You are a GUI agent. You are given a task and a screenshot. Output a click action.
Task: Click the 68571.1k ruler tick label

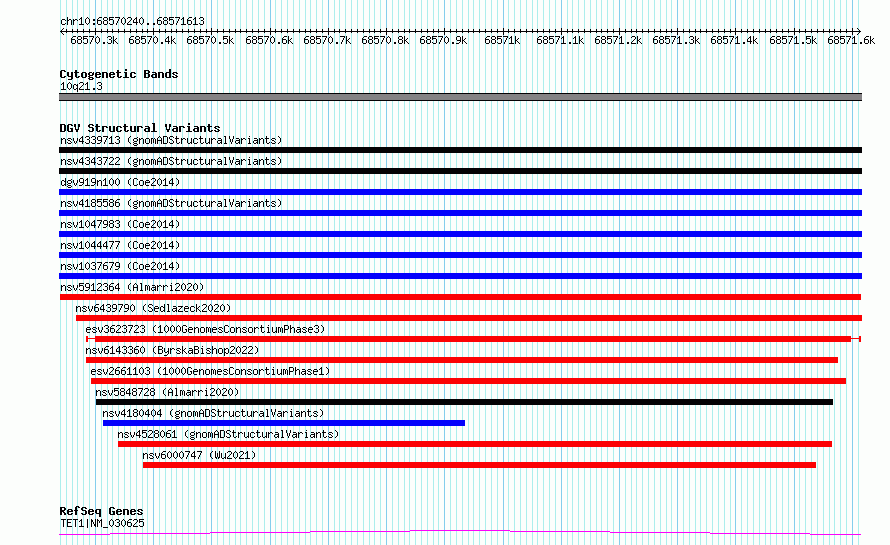(x=560, y=41)
